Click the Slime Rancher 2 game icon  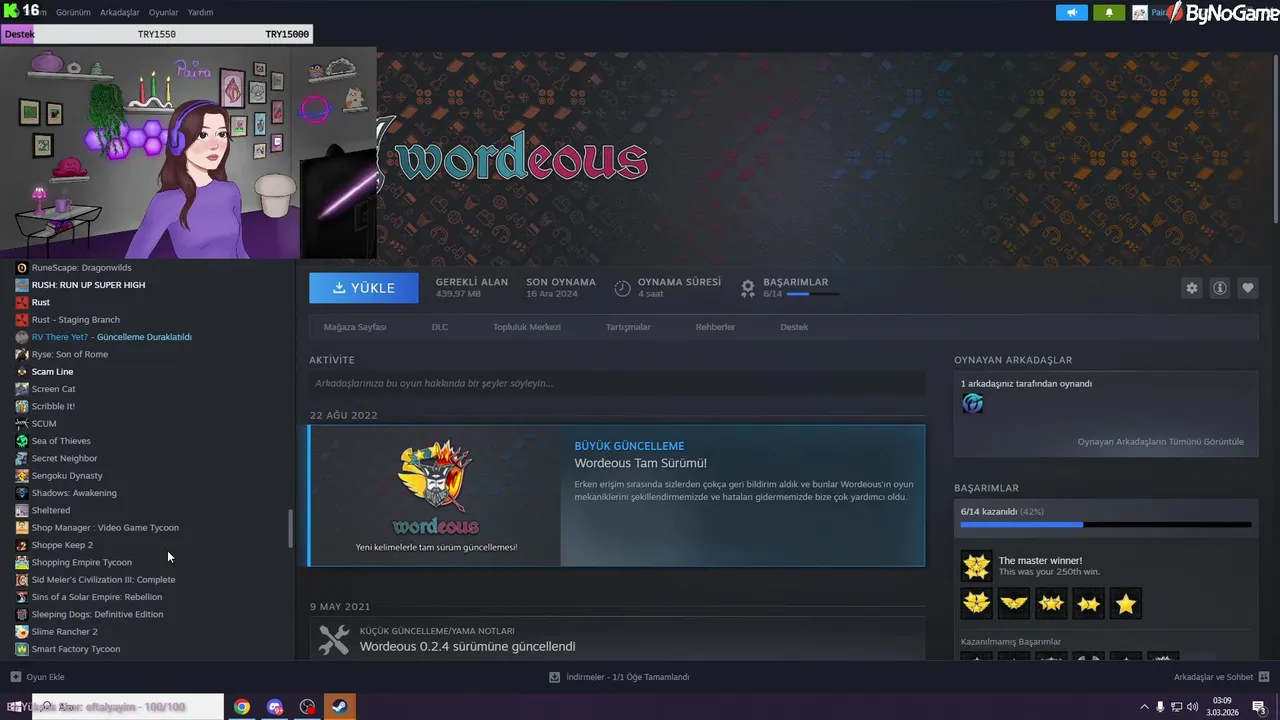pyautogui.click(x=22, y=632)
